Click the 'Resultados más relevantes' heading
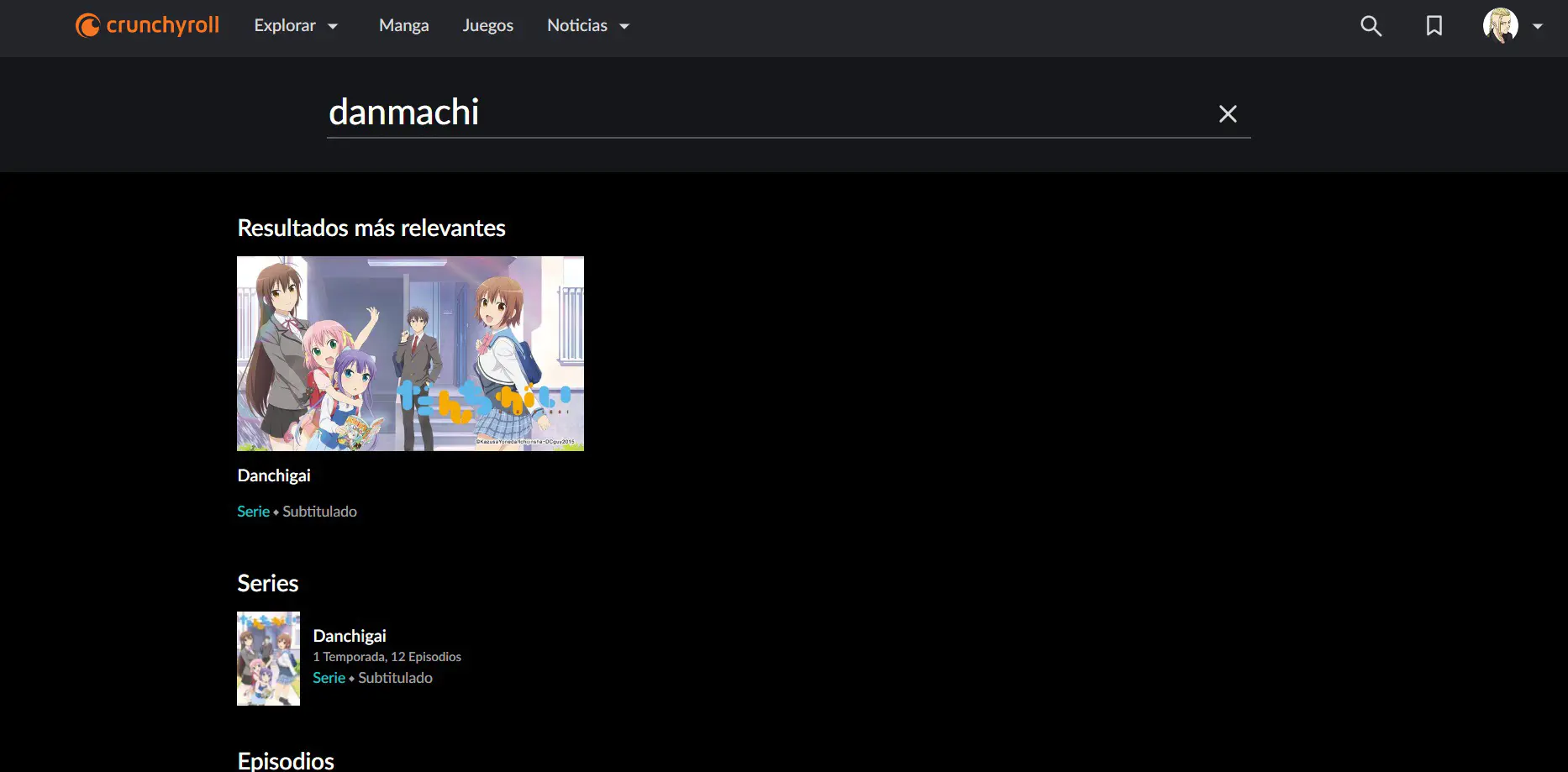This screenshot has width=1568, height=772. [371, 228]
